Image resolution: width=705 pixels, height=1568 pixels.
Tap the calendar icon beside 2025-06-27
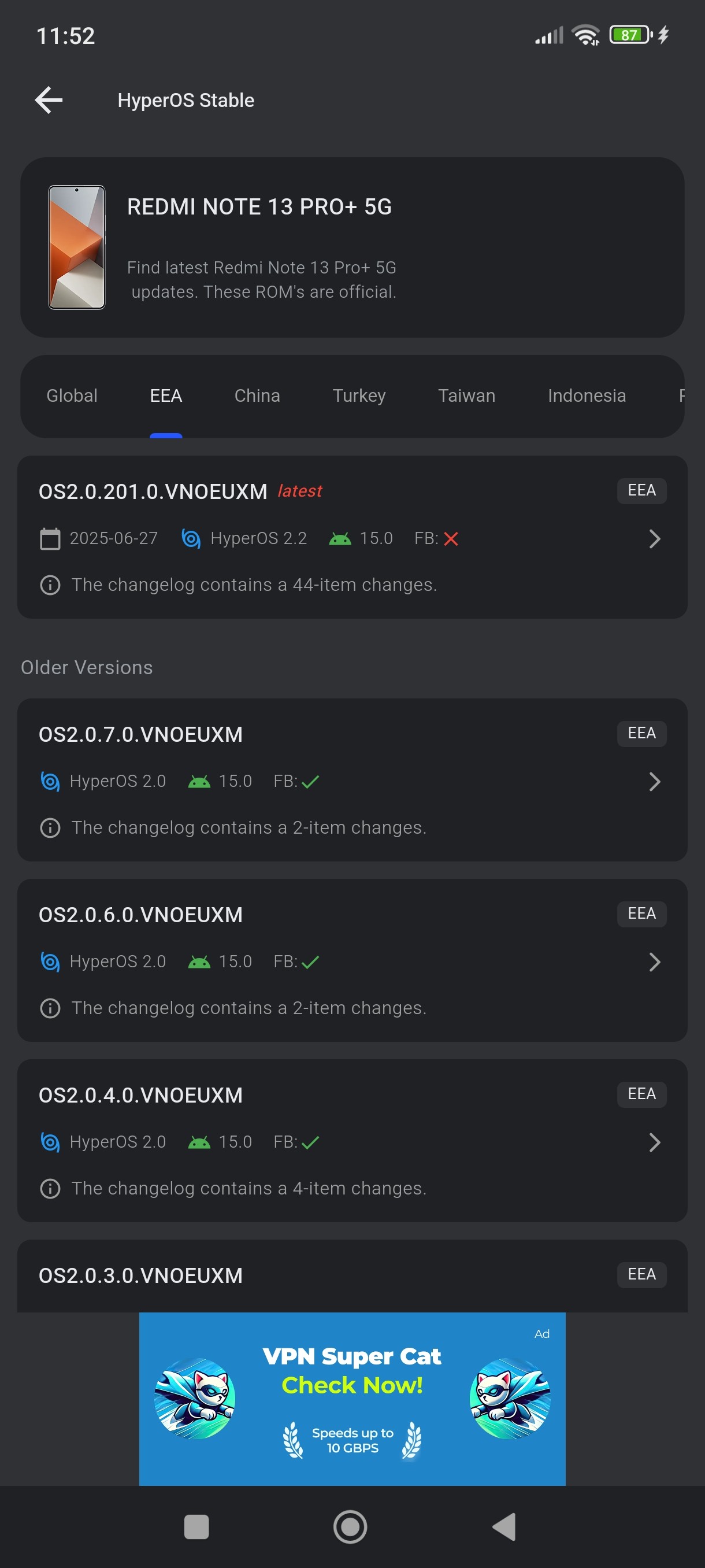[x=50, y=539]
